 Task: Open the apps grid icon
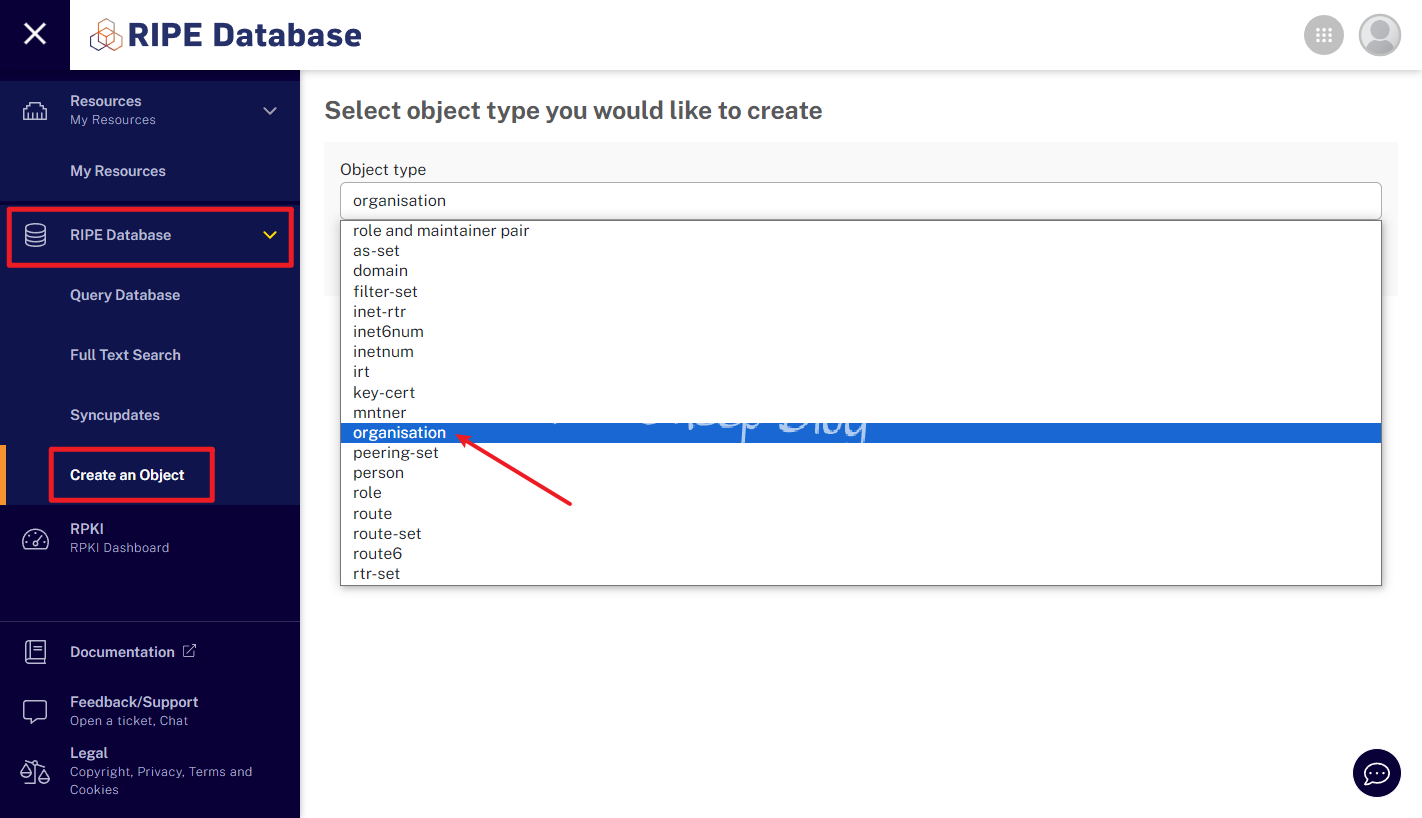pyautogui.click(x=1324, y=35)
